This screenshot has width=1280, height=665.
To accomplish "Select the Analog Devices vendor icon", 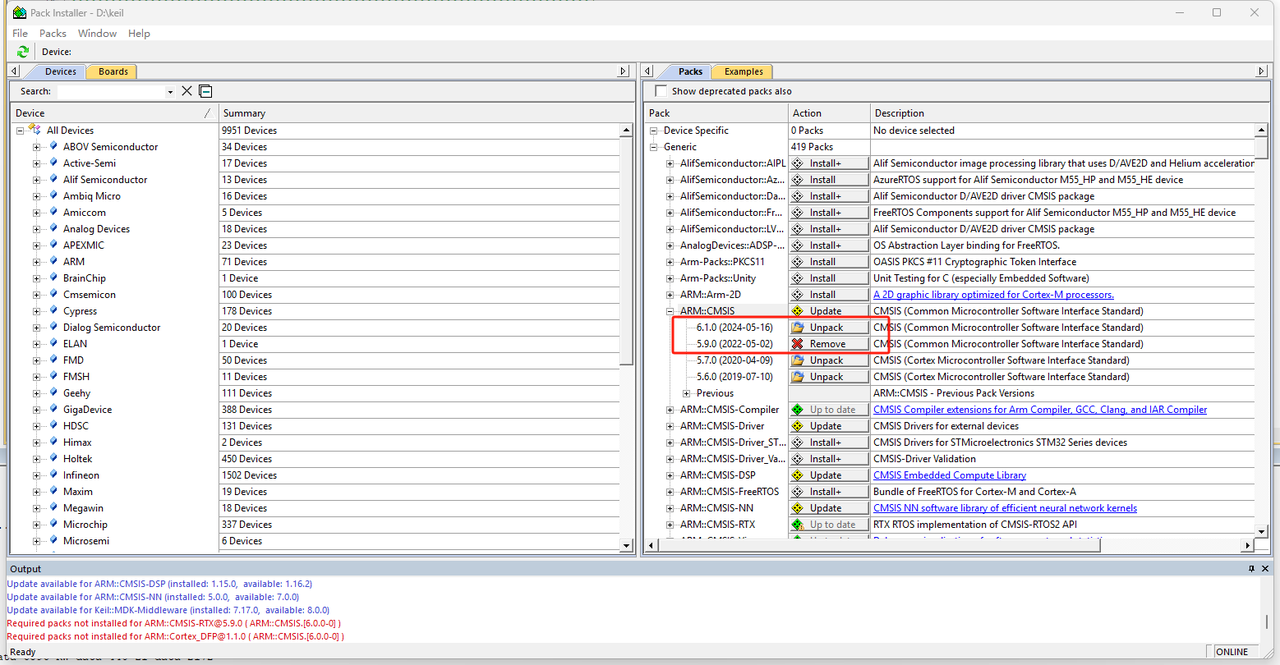I will pyautogui.click(x=53, y=229).
